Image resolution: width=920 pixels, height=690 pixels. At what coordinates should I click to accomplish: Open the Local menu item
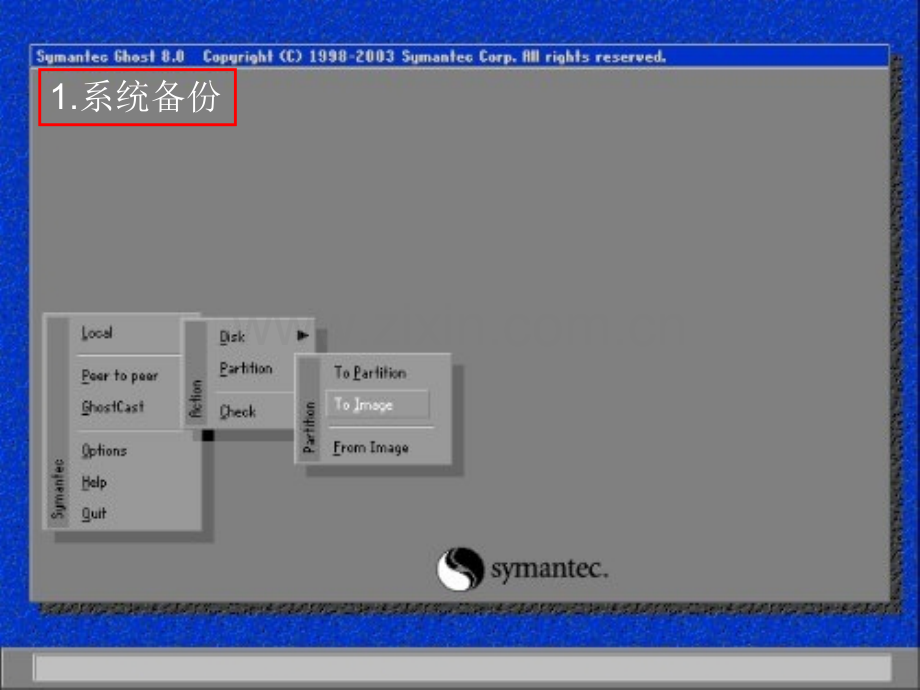97,333
